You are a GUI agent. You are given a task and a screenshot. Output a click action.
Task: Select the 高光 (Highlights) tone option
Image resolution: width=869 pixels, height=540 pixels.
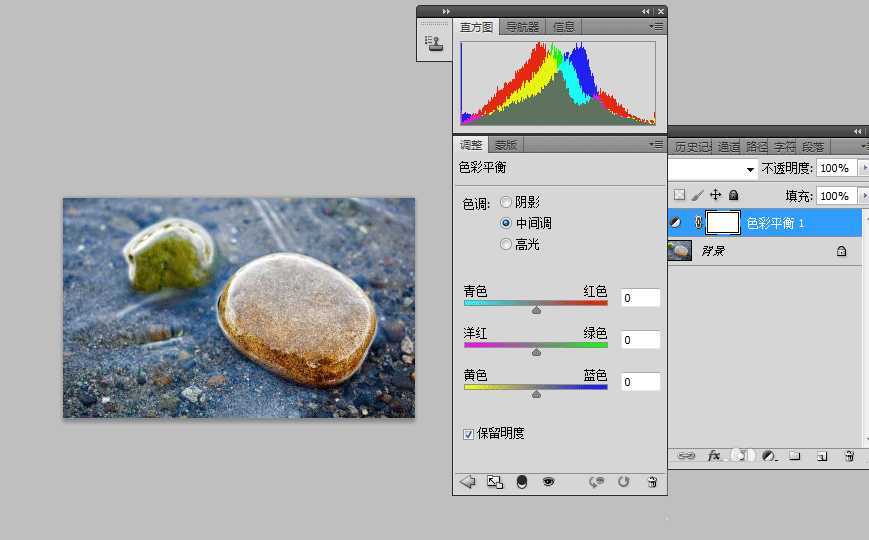pos(506,244)
